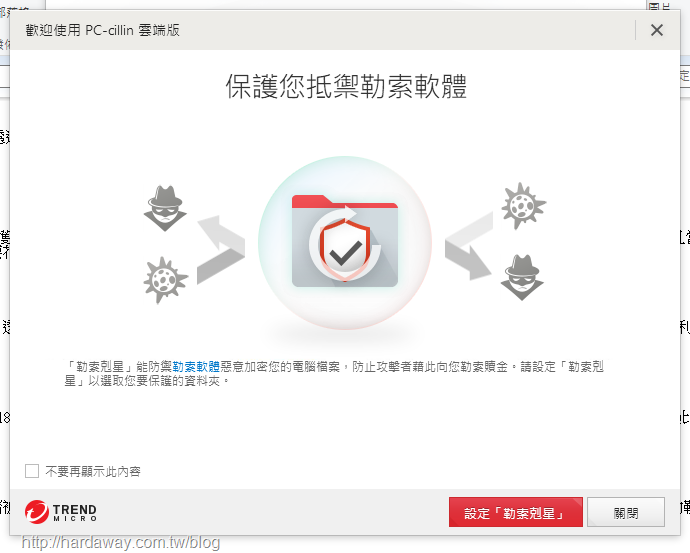Open the 勒索軟體 hyperlink

196,366
